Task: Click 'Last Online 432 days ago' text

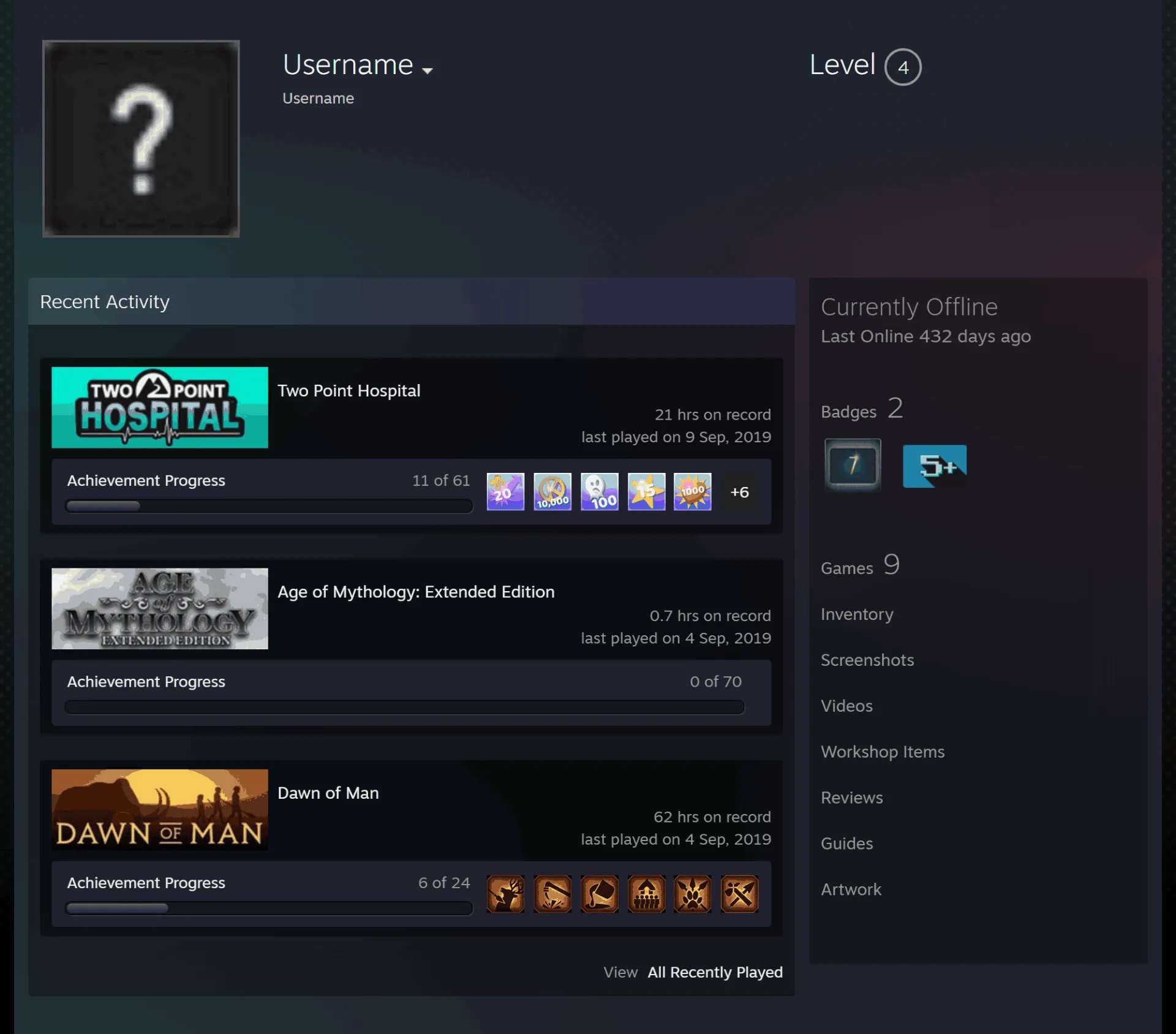Action: (x=925, y=336)
